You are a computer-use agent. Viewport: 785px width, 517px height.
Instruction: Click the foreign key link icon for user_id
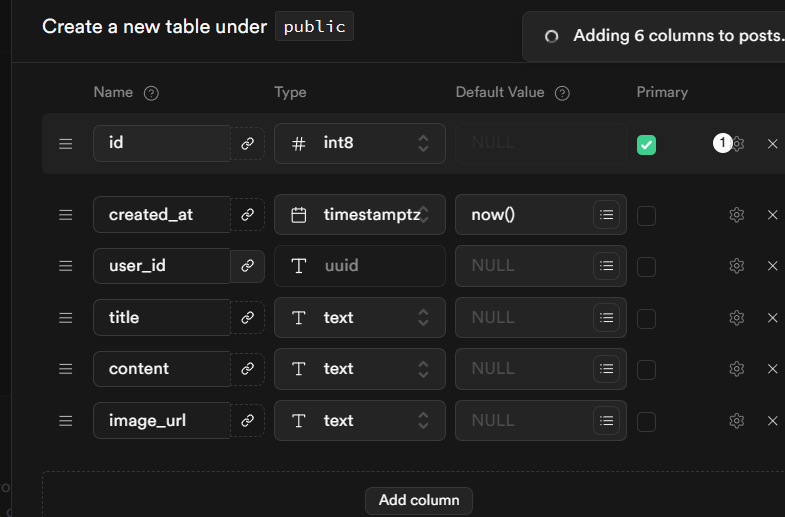(x=247, y=266)
